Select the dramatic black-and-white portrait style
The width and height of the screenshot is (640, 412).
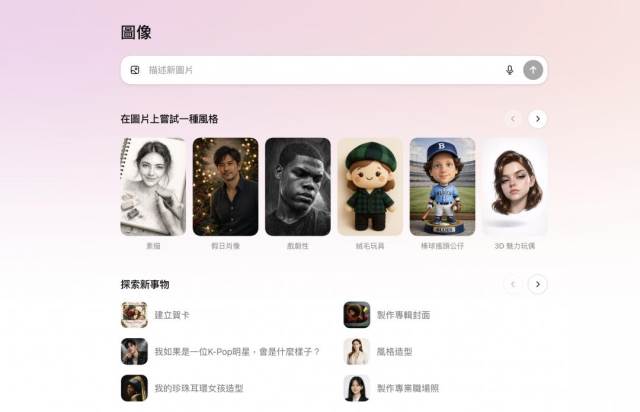pyautogui.click(x=298, y=187)
